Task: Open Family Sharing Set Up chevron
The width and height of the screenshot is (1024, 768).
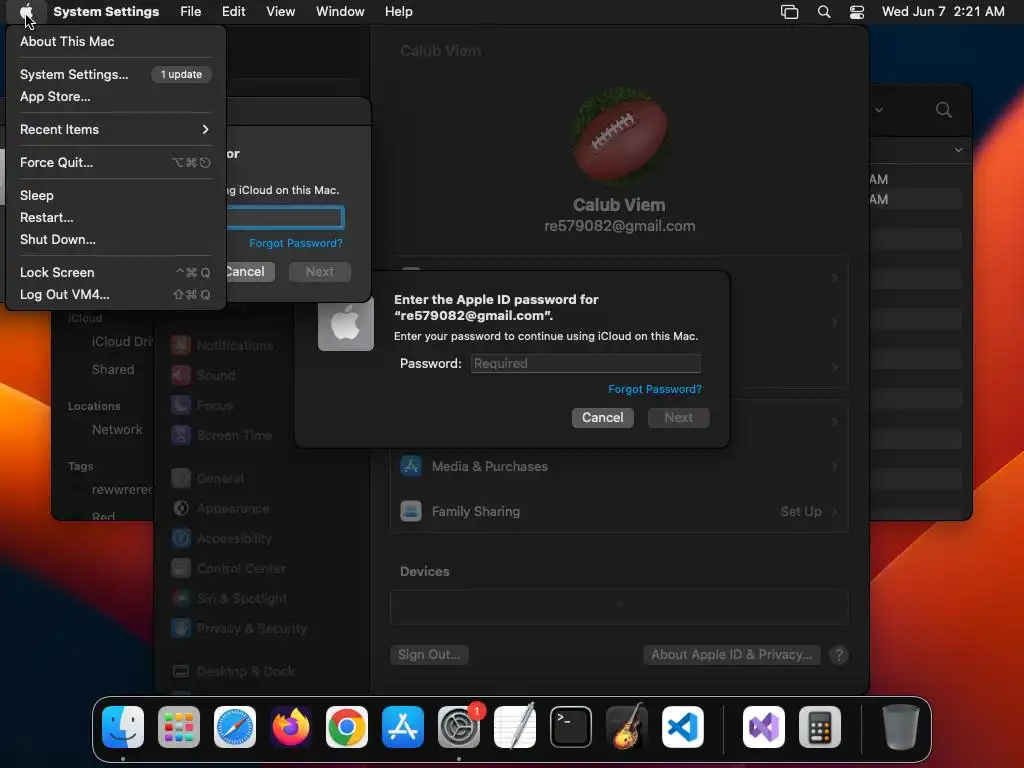Action: 835,511
